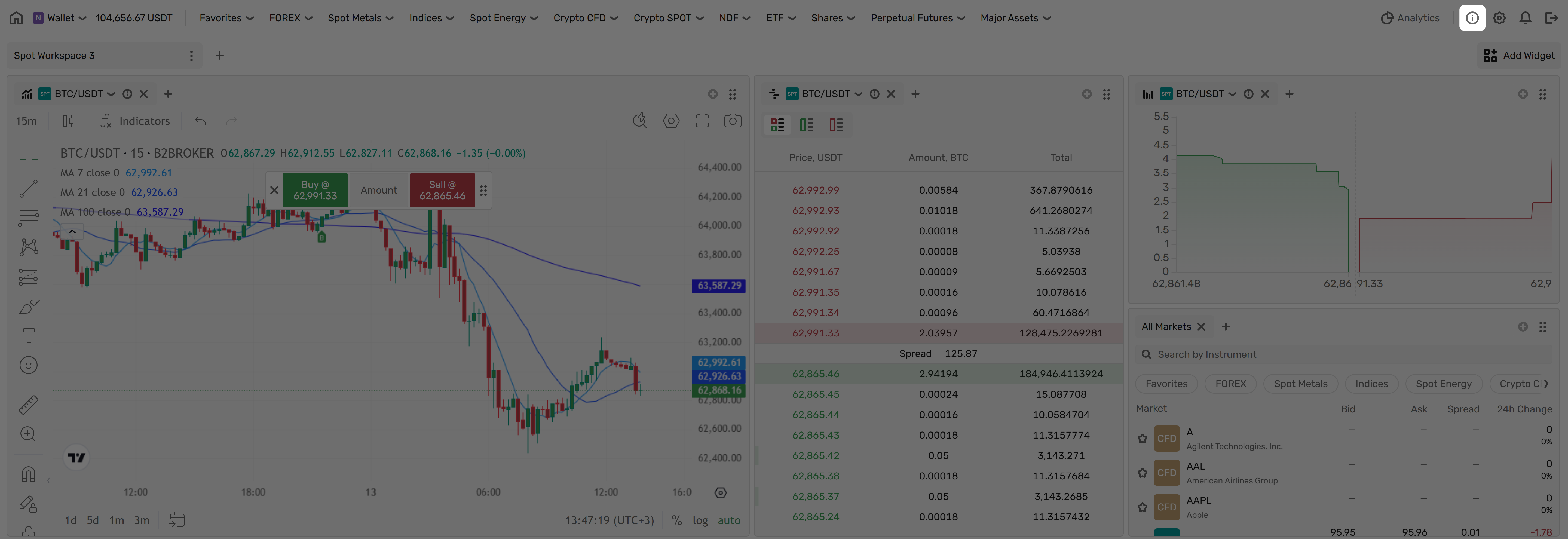Screen dimensions: 1568x539
Task: Select the forecasting and measurement tool
Action: 28,277
